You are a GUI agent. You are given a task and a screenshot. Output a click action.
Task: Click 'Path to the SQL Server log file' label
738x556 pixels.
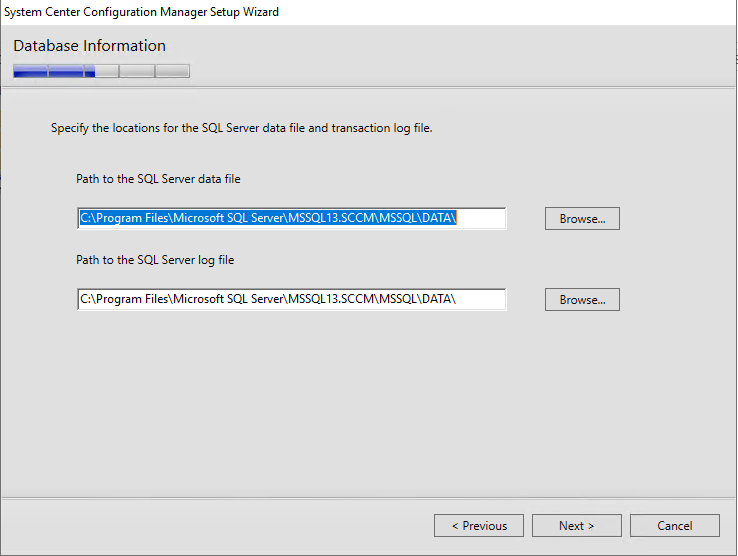tap(155, 260)
